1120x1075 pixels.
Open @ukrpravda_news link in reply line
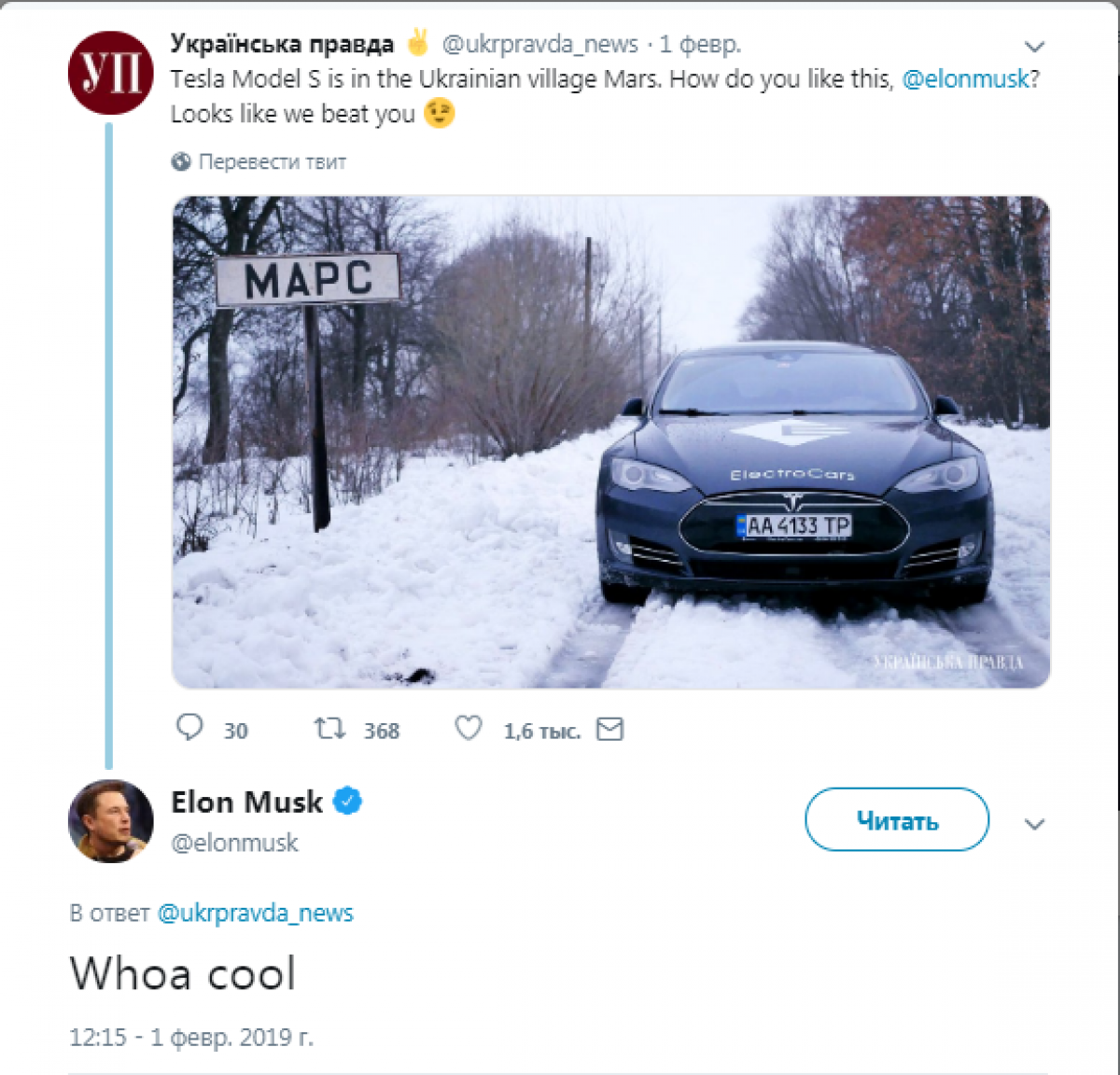pyautogui.click(x=255, y=913)
